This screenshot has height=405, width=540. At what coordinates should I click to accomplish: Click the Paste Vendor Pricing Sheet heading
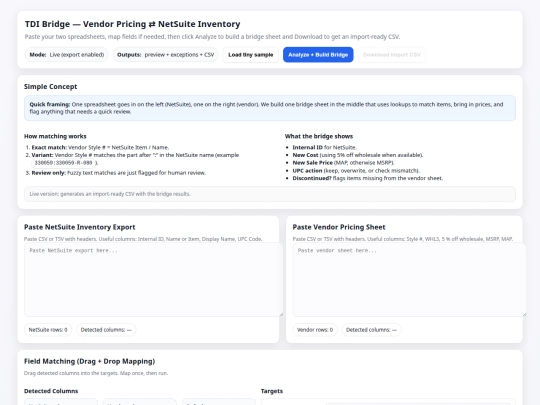339,227
